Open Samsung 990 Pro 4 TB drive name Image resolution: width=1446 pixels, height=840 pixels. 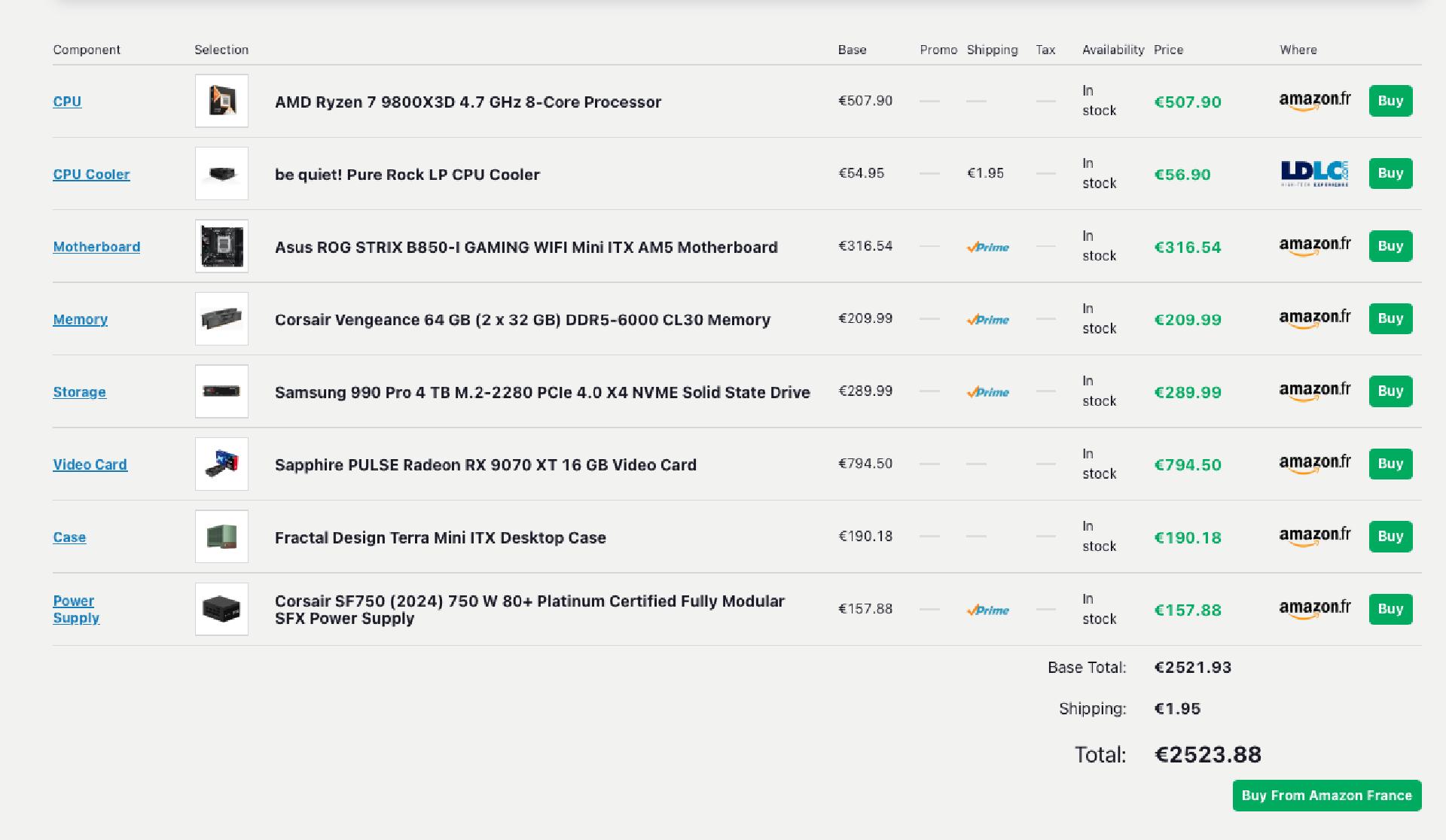coord(542,393)
